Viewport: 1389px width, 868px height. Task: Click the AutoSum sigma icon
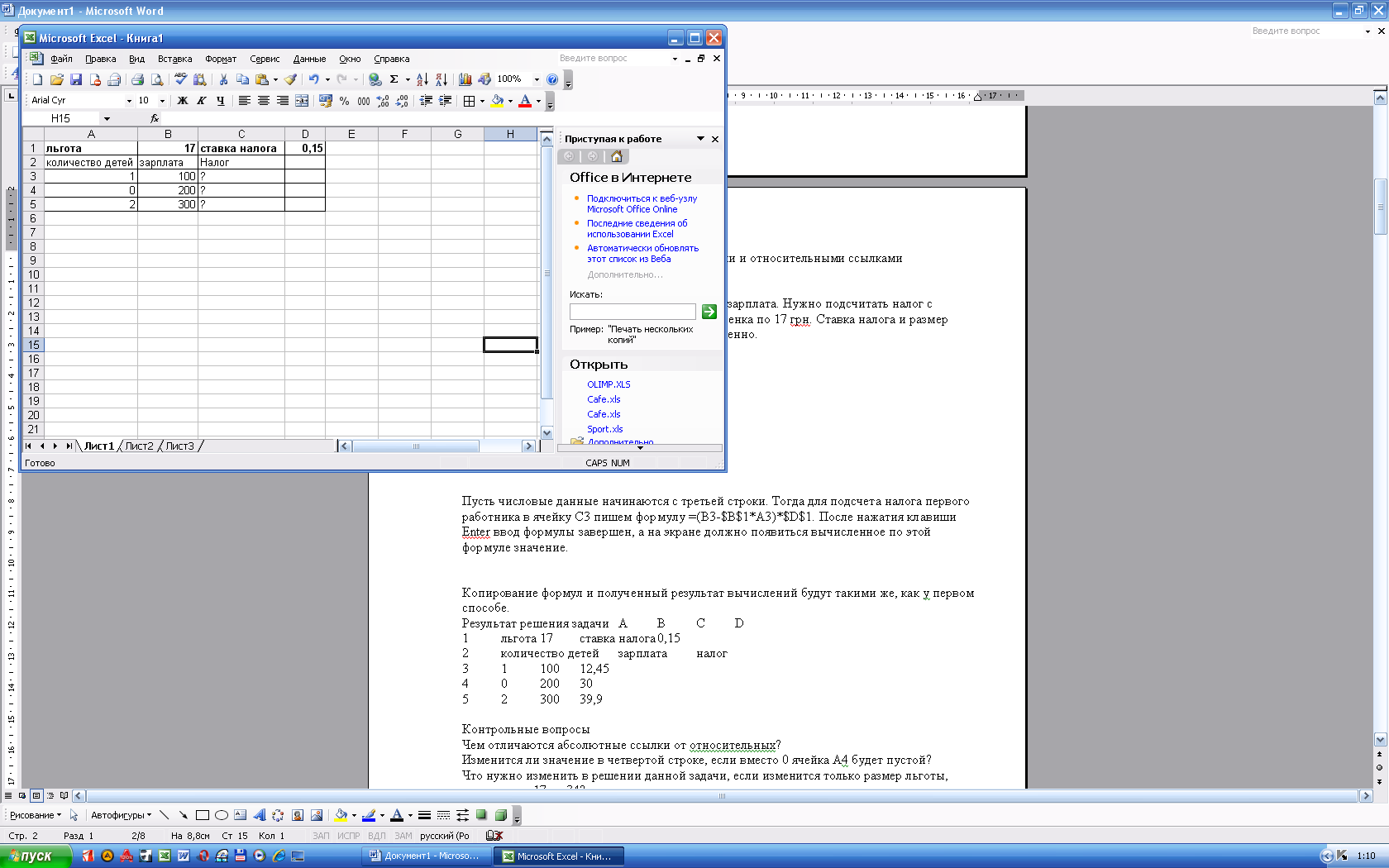pyautogui.click(x=394, y=79)
